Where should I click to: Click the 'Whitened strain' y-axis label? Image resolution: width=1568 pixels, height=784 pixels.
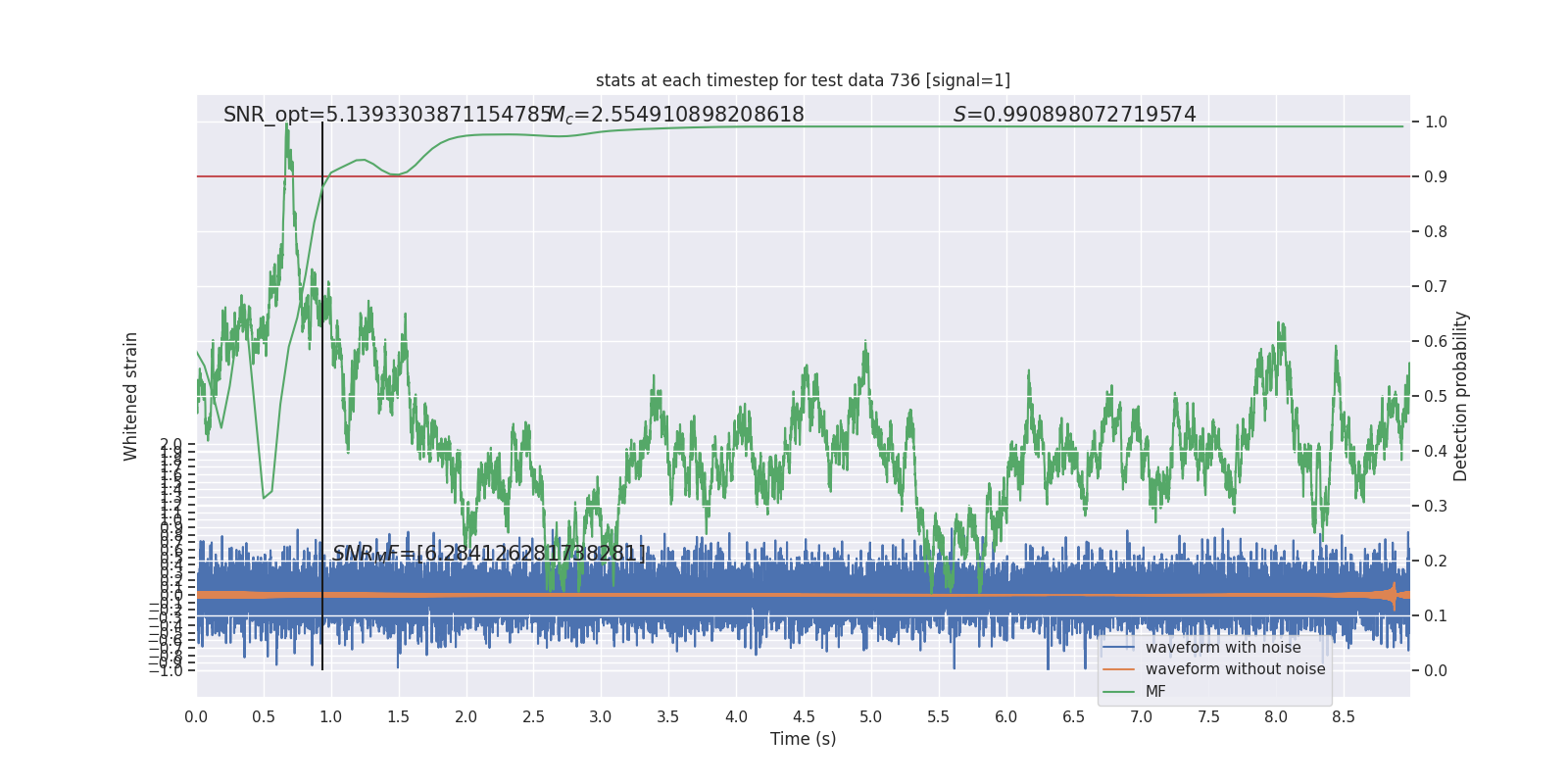(131, 396)
